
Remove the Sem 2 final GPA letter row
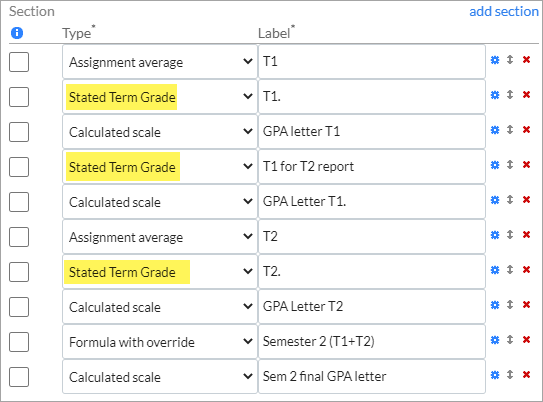click(x=526, y=375)
